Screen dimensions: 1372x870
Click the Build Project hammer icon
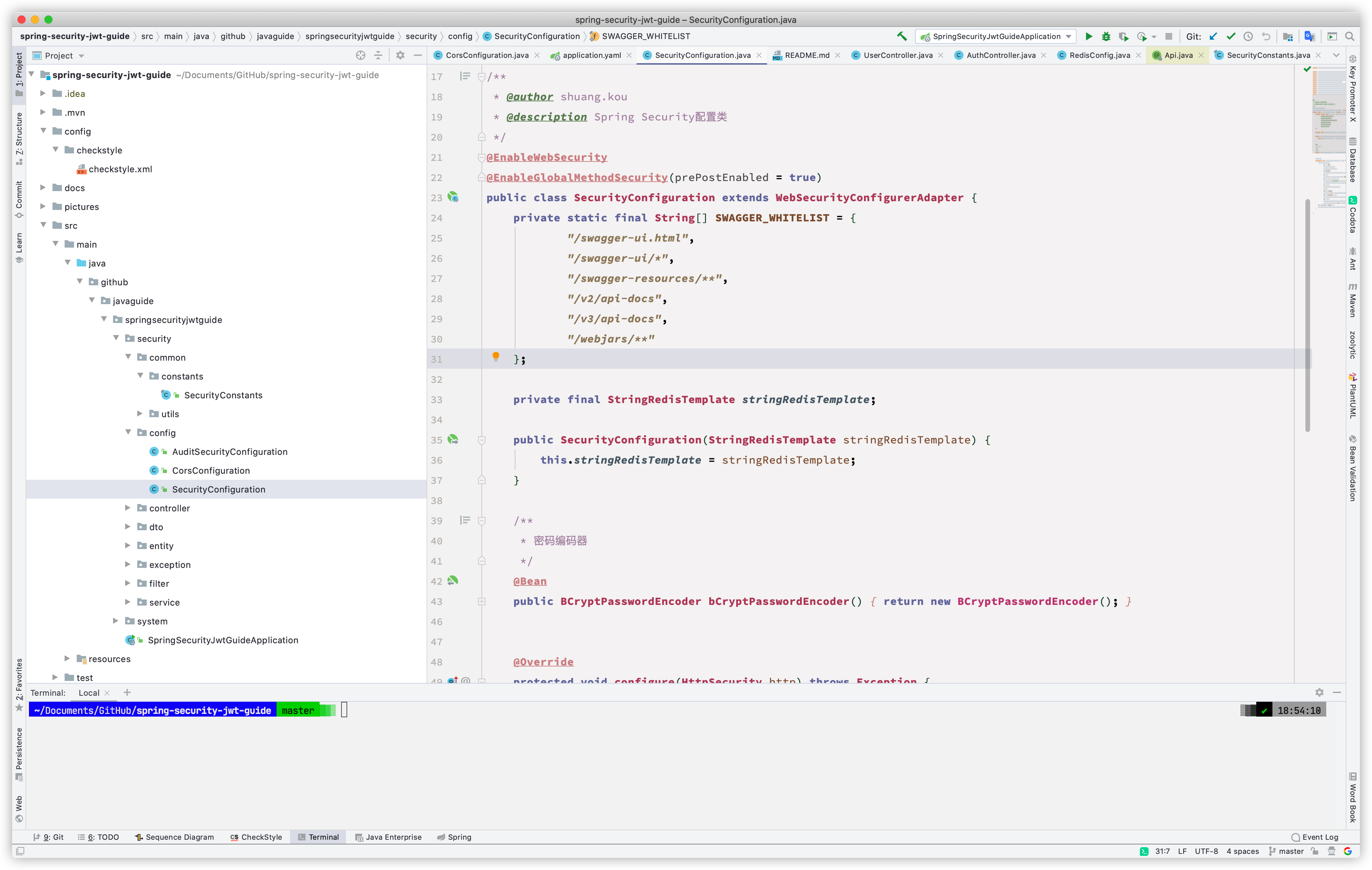(x=901, y=36)
